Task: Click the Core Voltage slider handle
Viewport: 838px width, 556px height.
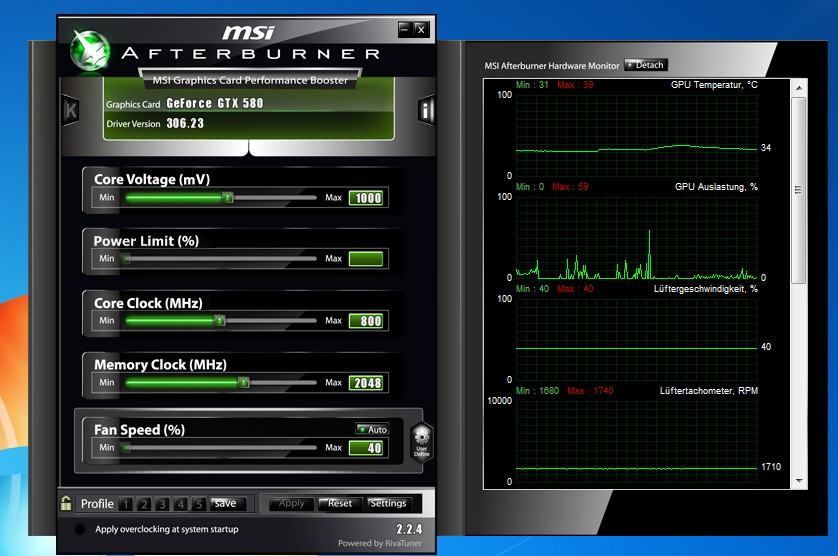Action: click(x=228, y=198)
